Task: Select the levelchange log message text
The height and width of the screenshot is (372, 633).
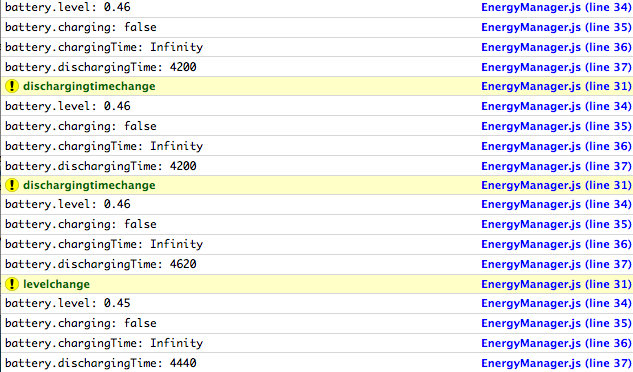Action: pyautogui.click(x=57, y=284)
